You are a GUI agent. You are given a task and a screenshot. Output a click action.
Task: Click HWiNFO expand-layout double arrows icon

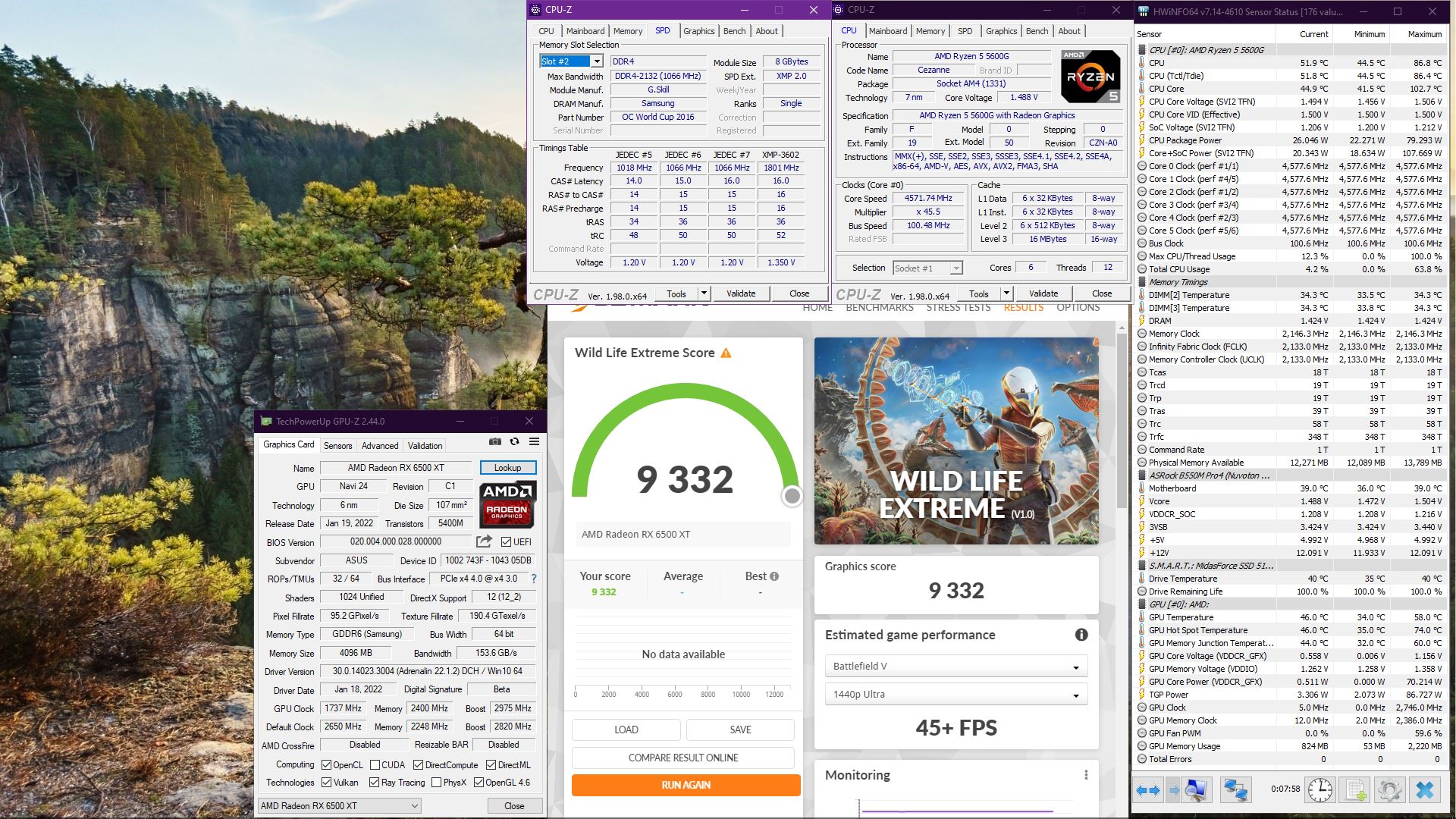(x=1148, y=790)
